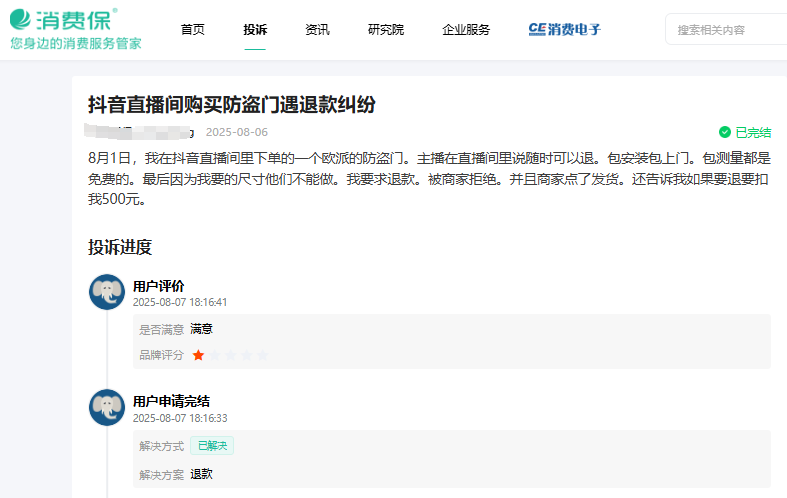Click the elephant avatar beside 用户申请完结

click(x=107, y=408)
